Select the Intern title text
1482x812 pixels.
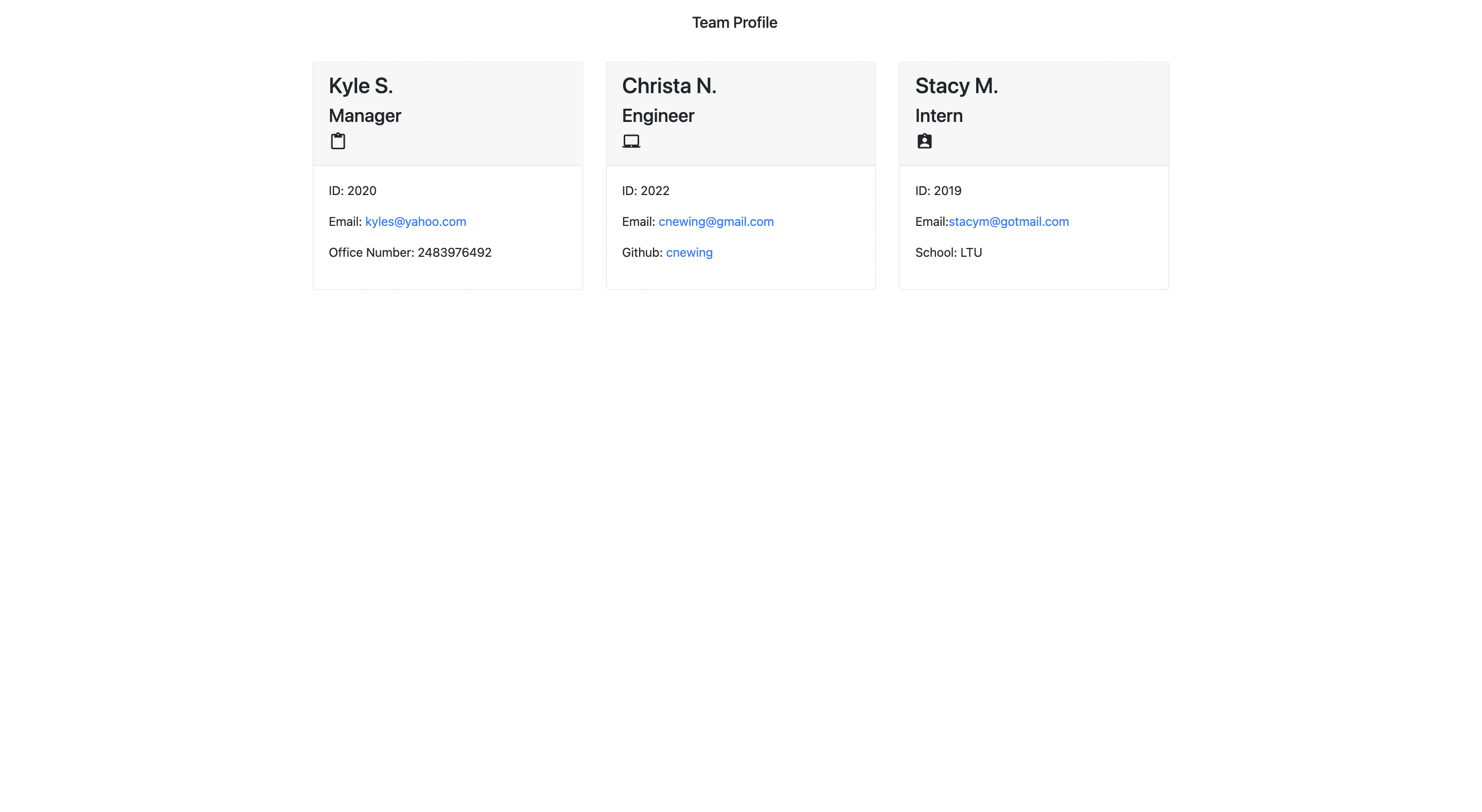(938, 115)
